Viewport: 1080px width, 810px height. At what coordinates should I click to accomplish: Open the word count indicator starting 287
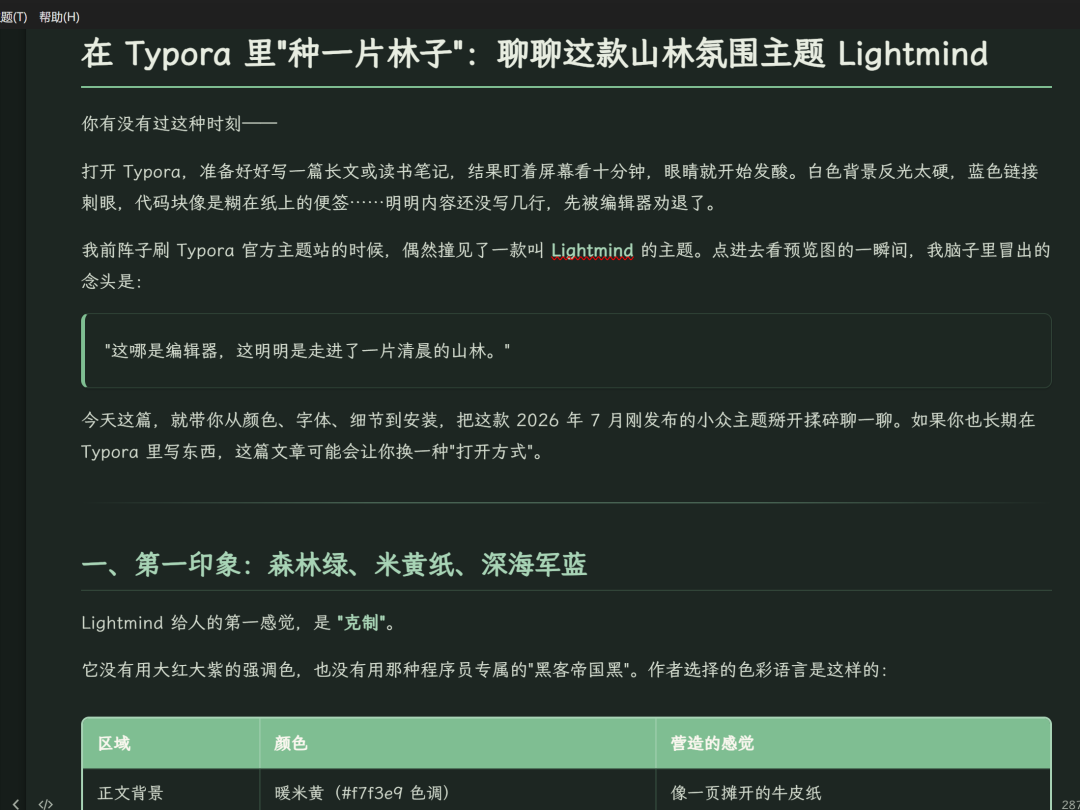pos(1070,804)
